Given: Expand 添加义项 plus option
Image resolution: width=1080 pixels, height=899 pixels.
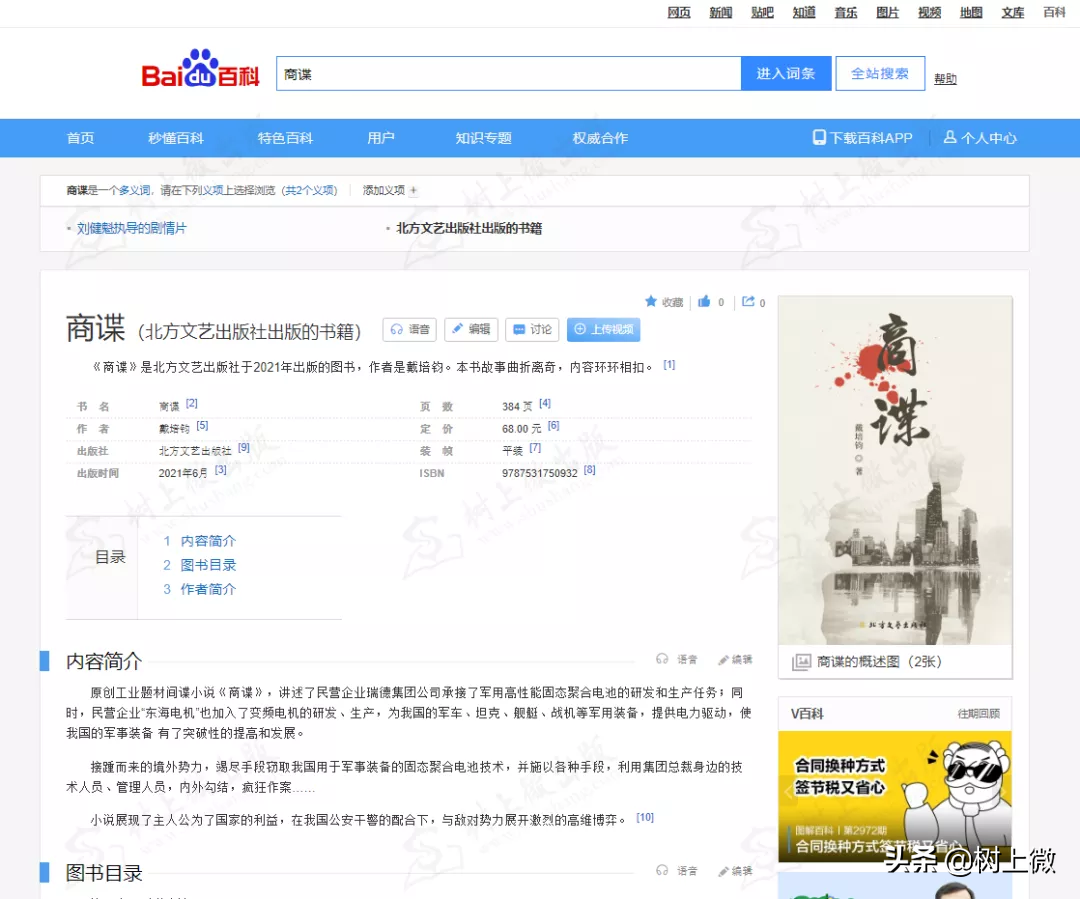Looking at the screenshot, I should coord(390,190).
